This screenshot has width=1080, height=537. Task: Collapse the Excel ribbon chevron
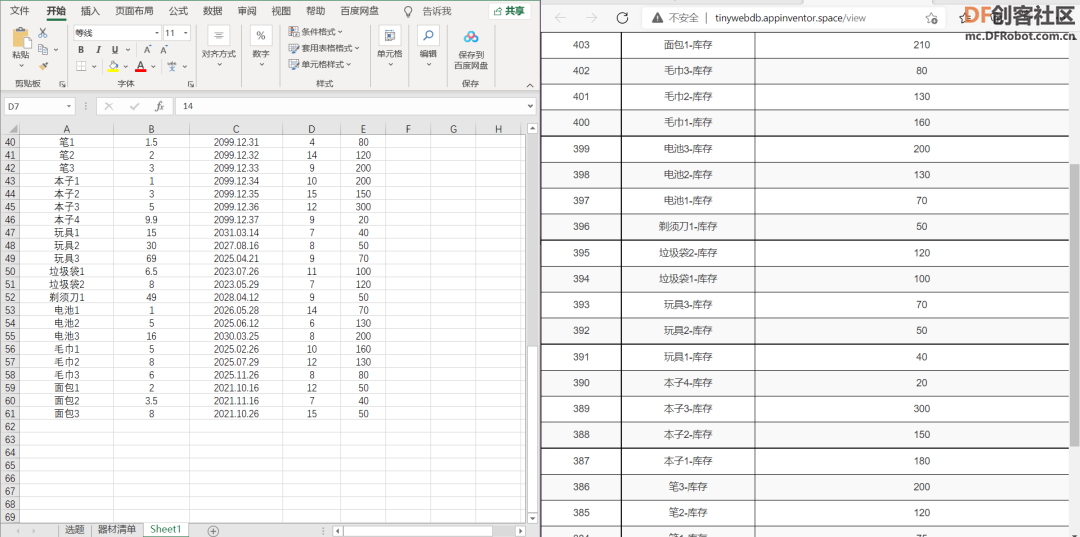[530, 85]
